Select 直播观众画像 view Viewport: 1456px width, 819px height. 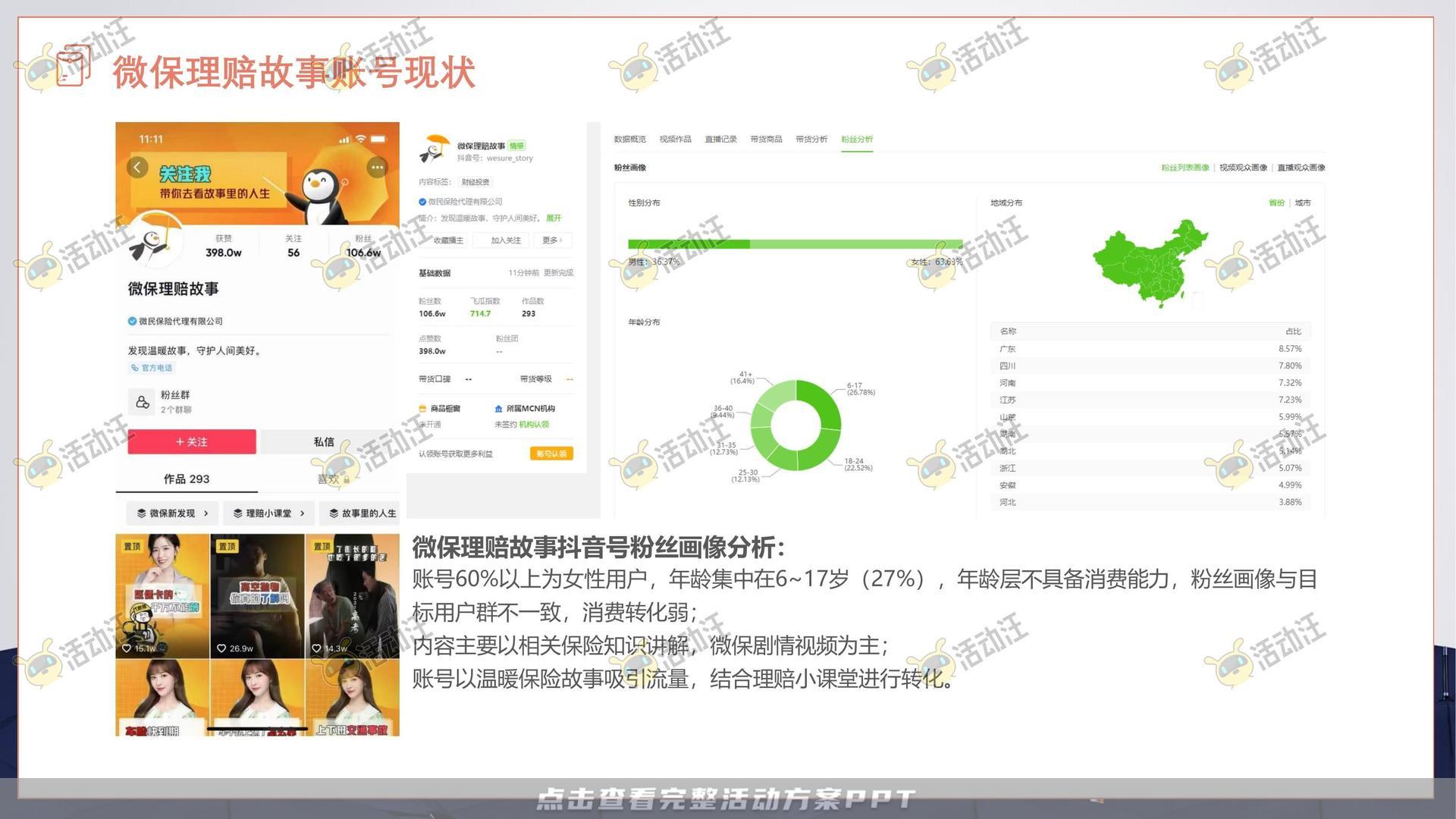coord(1301,168)
